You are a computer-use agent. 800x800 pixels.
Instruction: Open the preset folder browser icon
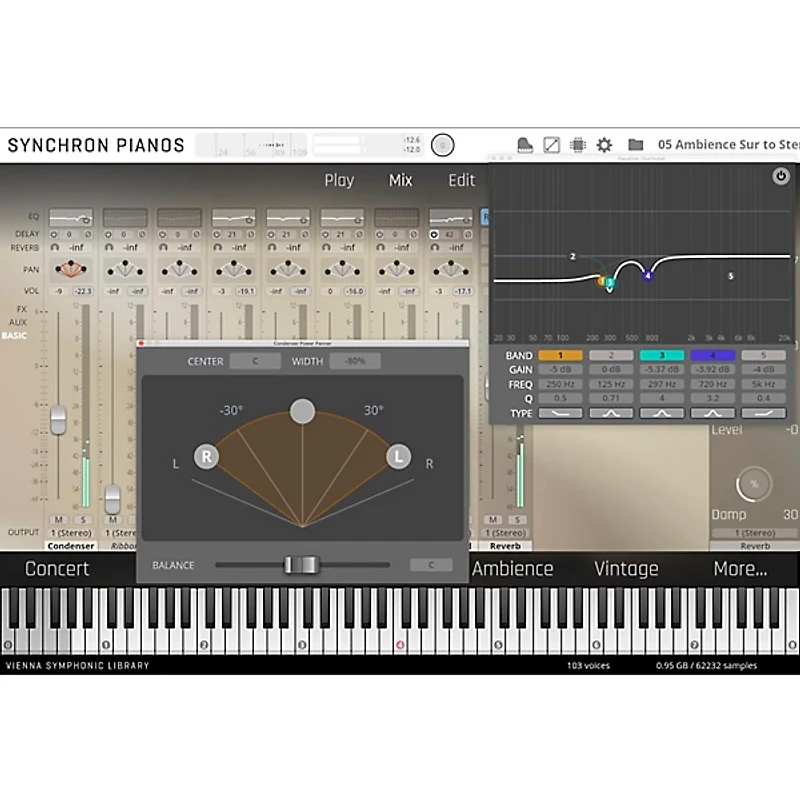tap(635, 145)
